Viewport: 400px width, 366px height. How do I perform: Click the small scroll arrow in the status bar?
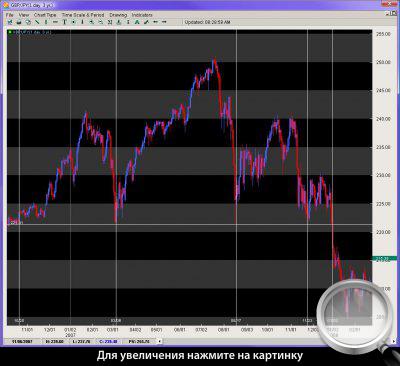coord(160,341)
